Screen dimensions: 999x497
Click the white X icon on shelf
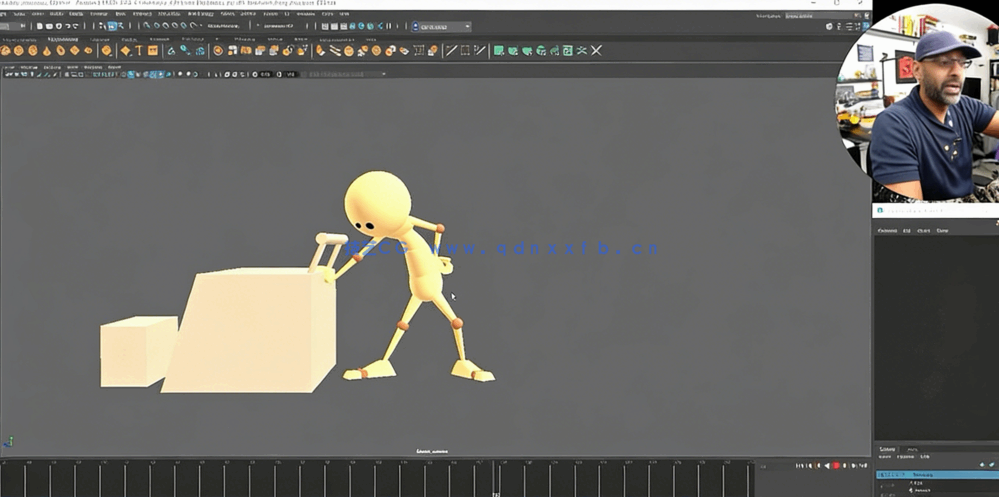[x=596, y=50]
